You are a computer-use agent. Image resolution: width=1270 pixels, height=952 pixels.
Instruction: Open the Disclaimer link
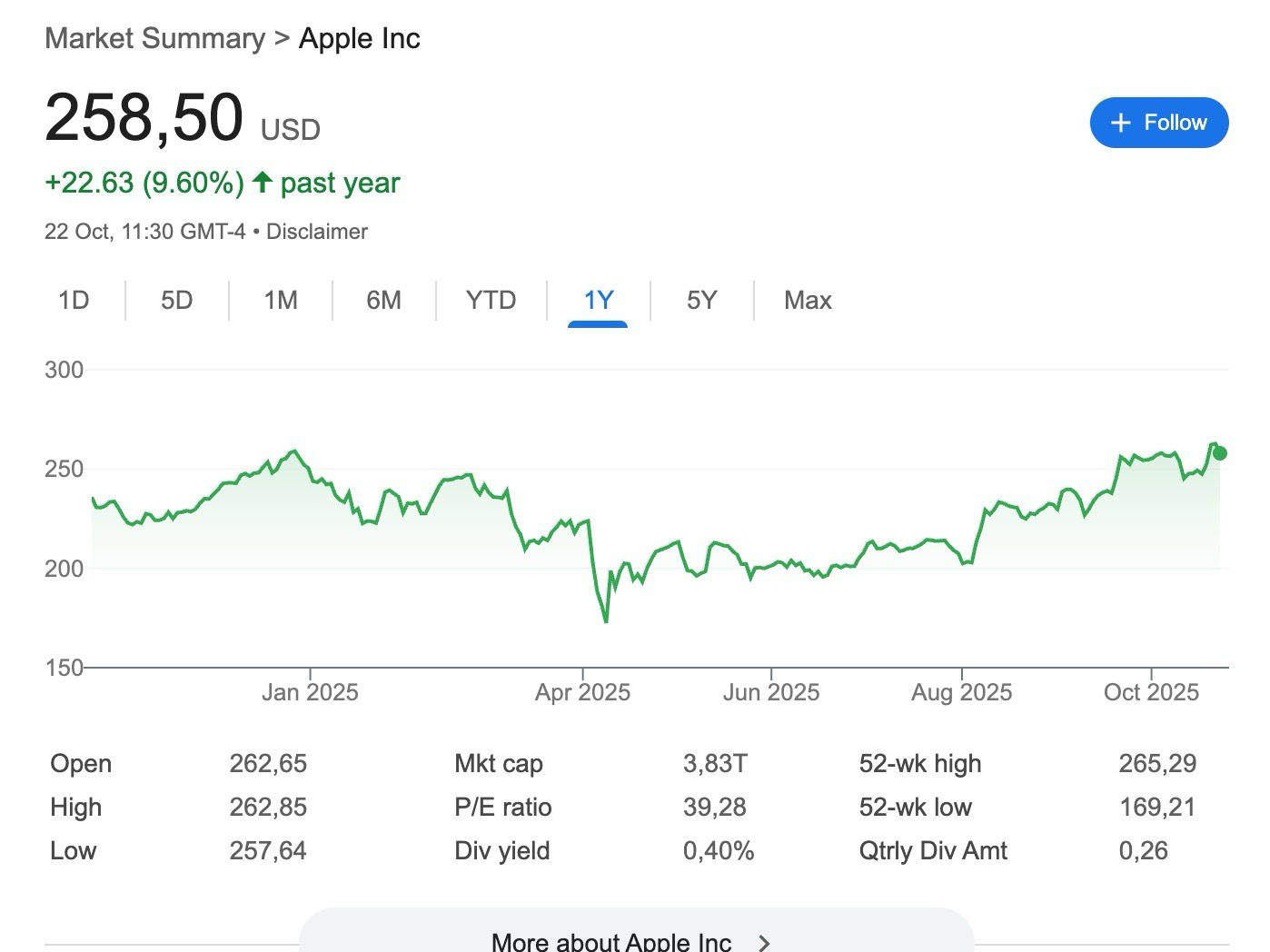click(x=316, y=232)
